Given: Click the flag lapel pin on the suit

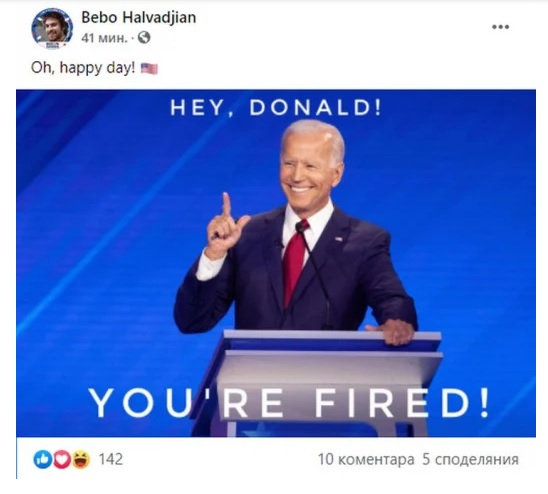Looking at the screenshot, I should point(338,239).
